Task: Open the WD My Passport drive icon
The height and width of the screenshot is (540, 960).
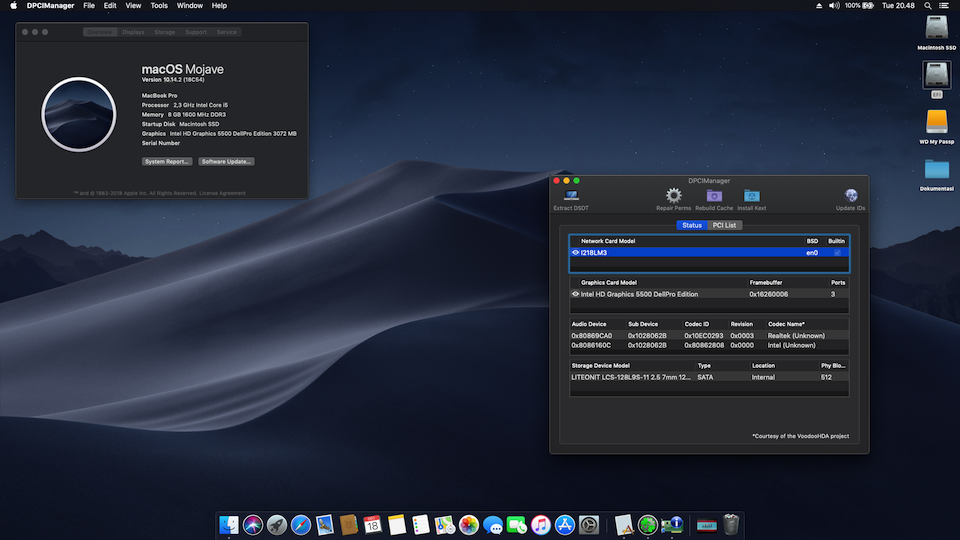Action: 937,122
